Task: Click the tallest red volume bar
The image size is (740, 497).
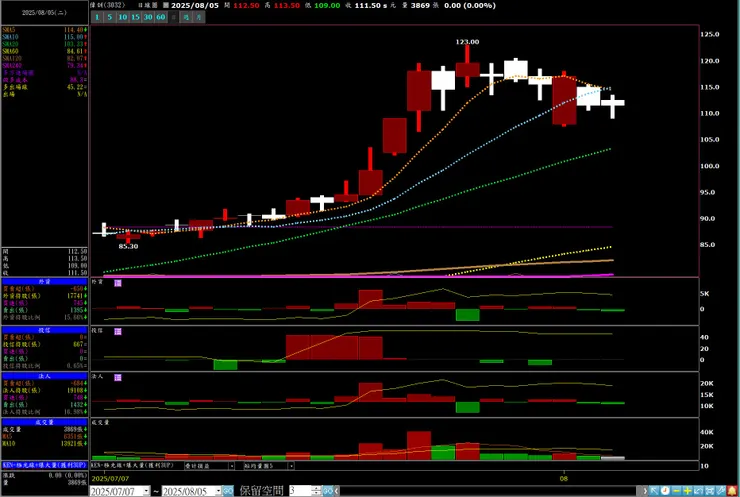Action: pos(419,446)
